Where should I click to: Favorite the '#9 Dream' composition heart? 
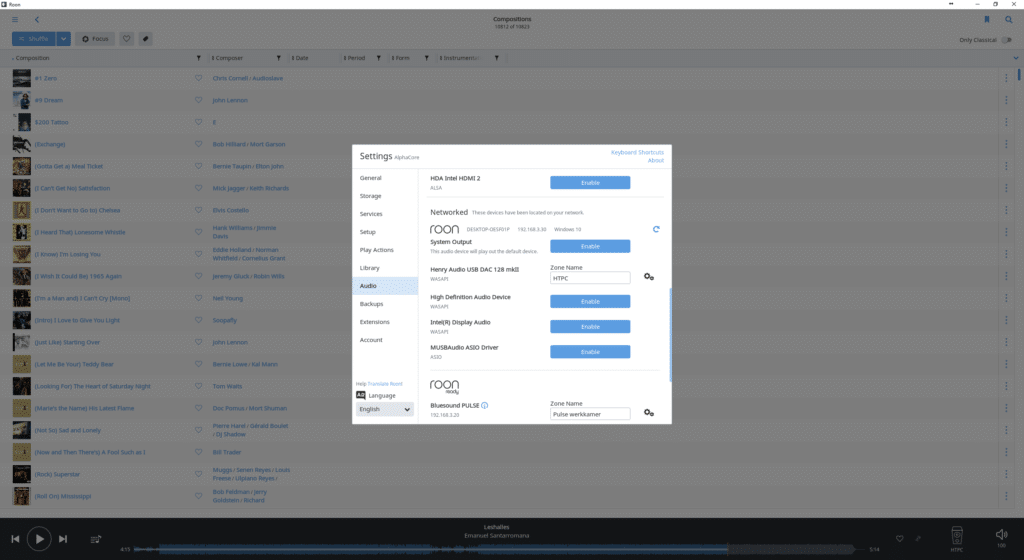pos(199,101)
